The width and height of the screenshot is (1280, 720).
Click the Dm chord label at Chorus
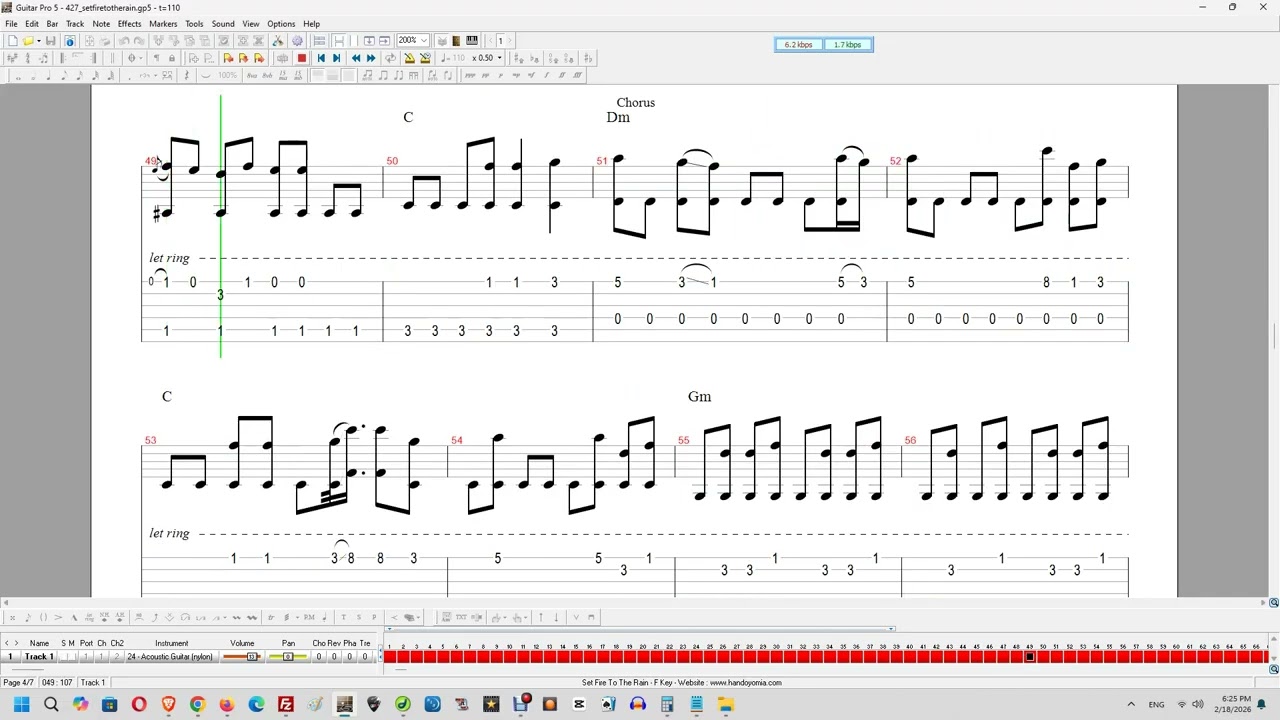point(618,117)
